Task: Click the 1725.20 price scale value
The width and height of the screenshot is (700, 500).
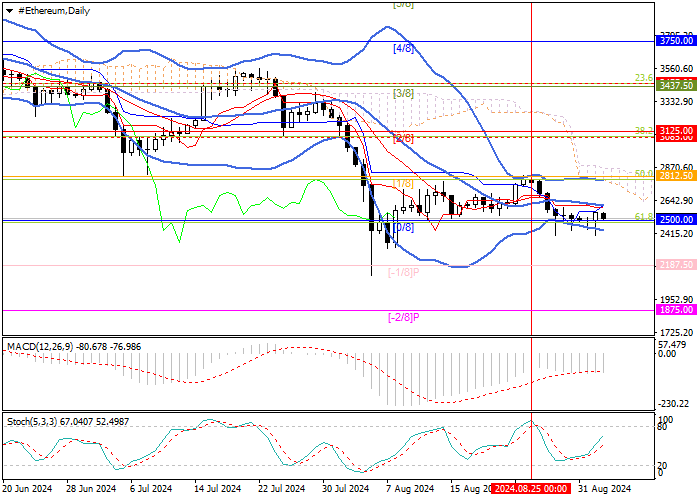Action: [676, 333]
